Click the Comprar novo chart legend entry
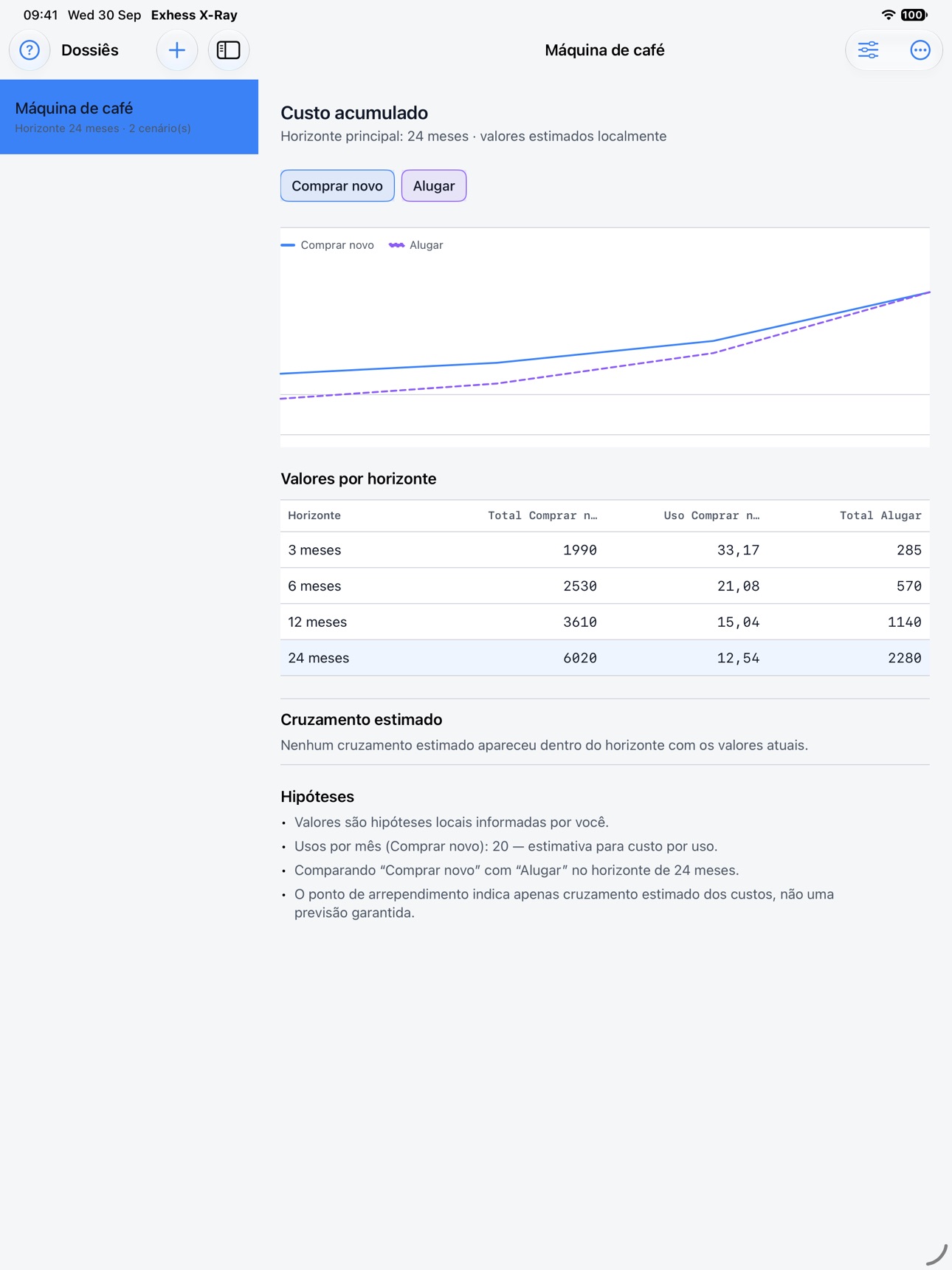The width and height of the screenshot is (952, 1270). point(328,245)
